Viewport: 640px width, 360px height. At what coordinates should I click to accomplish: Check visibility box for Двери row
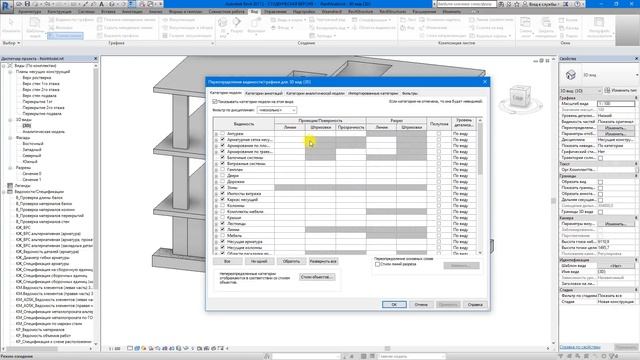tap(222, 176)
